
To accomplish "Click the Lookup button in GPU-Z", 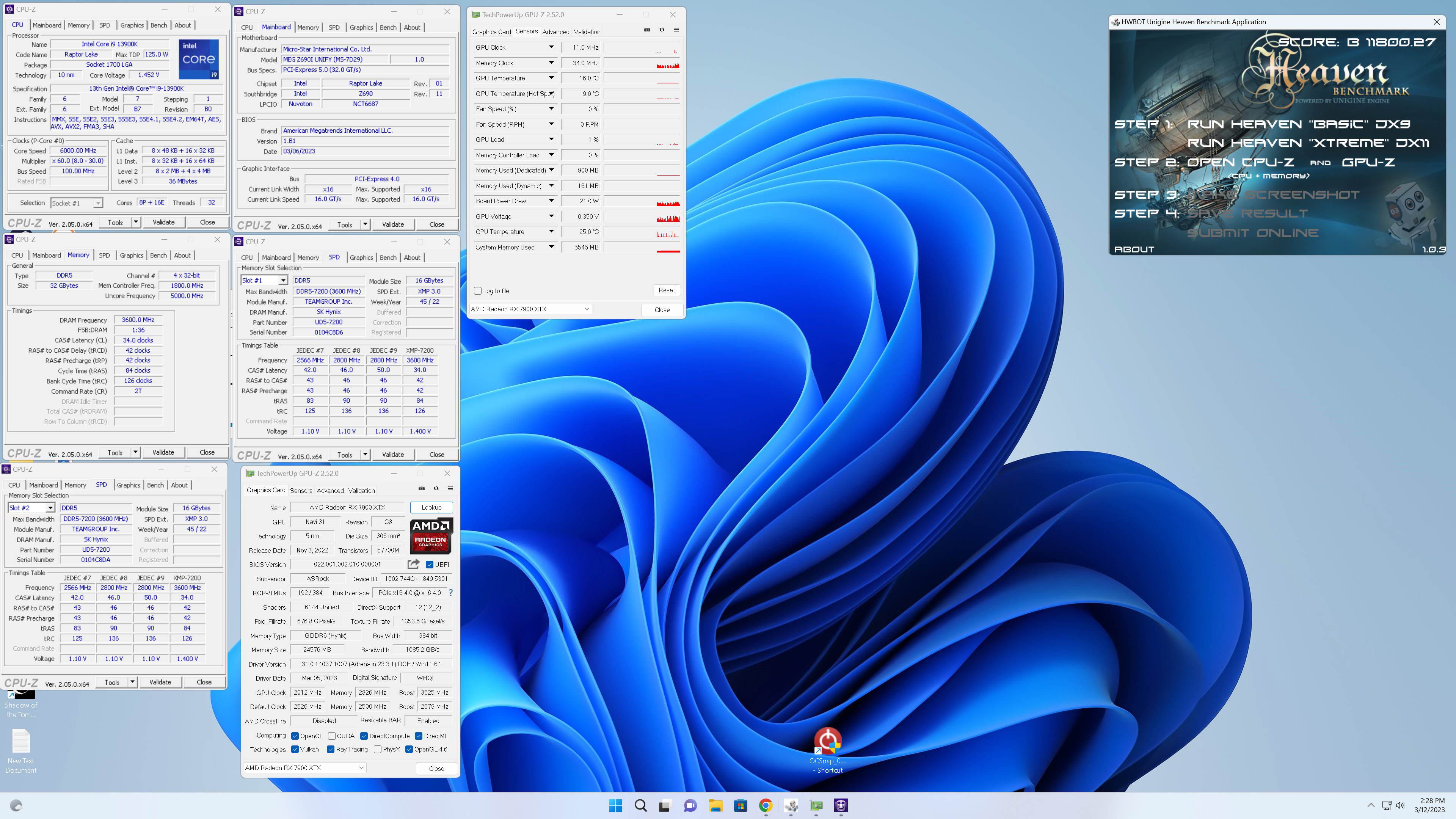I will 431,507.
